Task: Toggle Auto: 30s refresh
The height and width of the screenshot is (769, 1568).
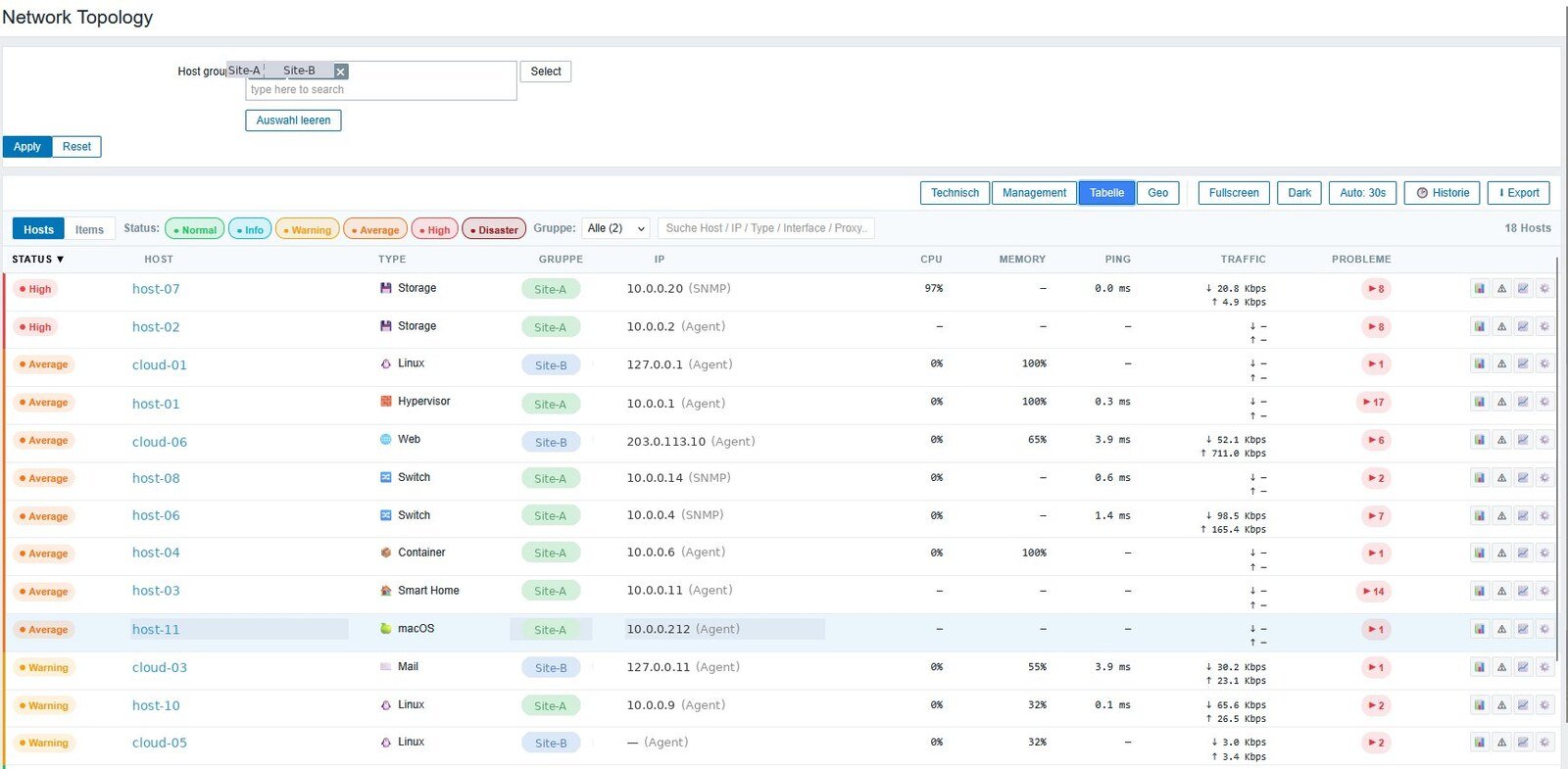Action: click(1362, 193)
